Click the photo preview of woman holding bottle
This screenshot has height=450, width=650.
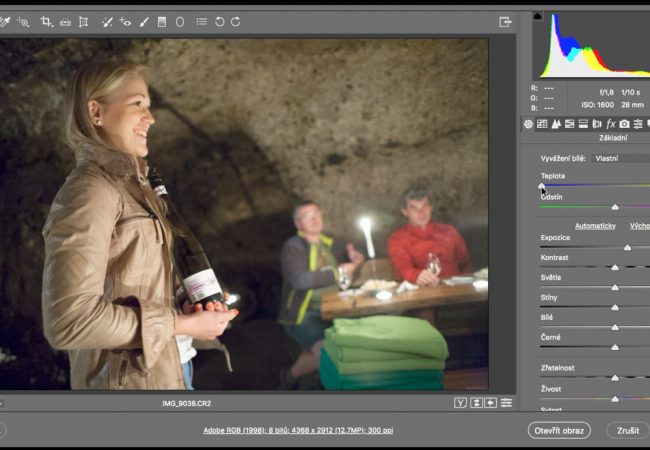click(x=244, y=214)
